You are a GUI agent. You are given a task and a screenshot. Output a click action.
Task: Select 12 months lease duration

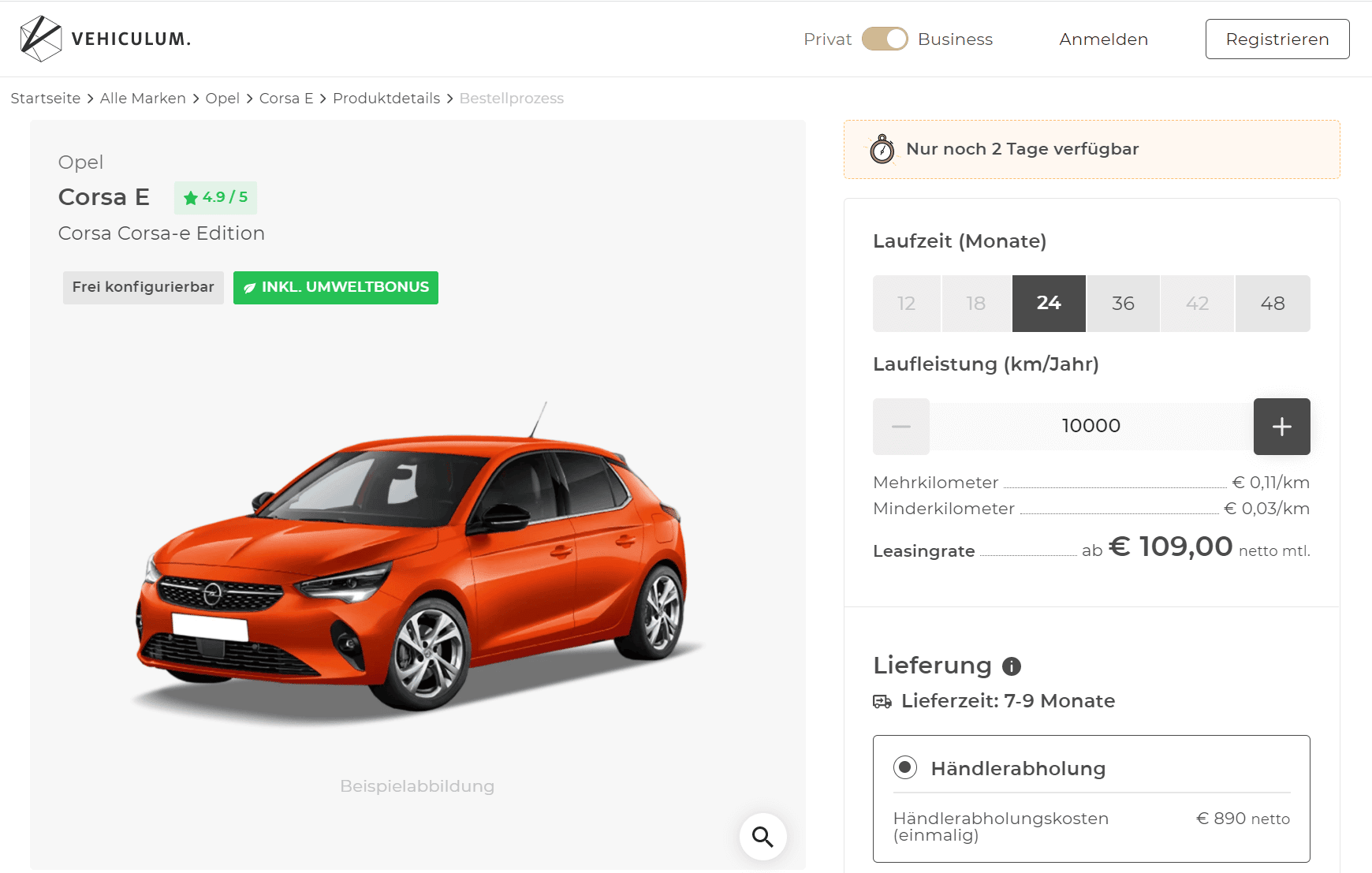click(907, 304)
